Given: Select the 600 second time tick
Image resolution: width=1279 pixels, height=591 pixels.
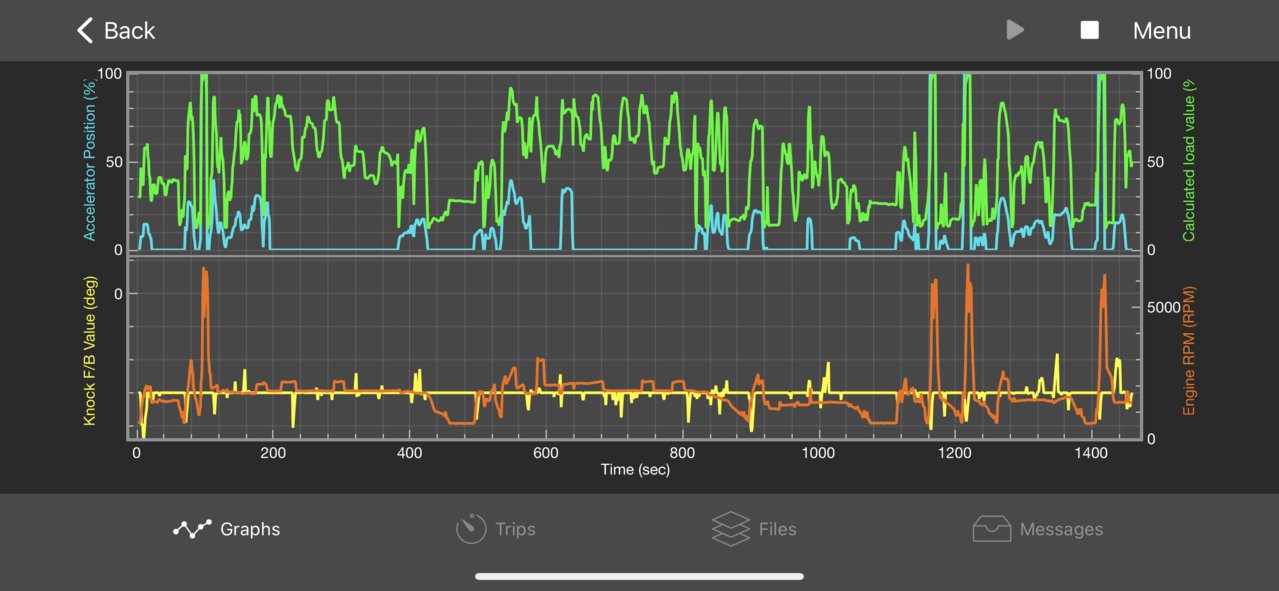Looking at the screenshot, I should [x=546, y=452].
